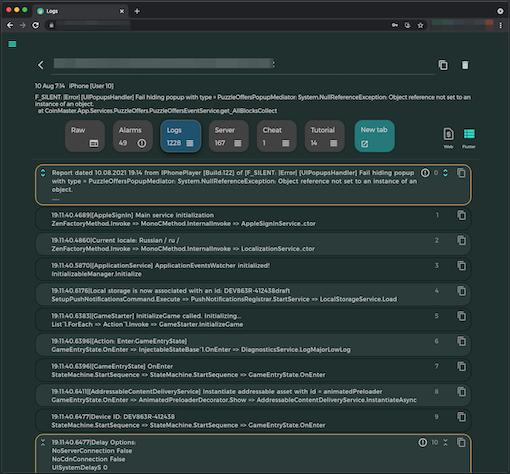Screen dimensions: 510x474
Task: Open the Alarms 49 tab
Action: point(133,136)
